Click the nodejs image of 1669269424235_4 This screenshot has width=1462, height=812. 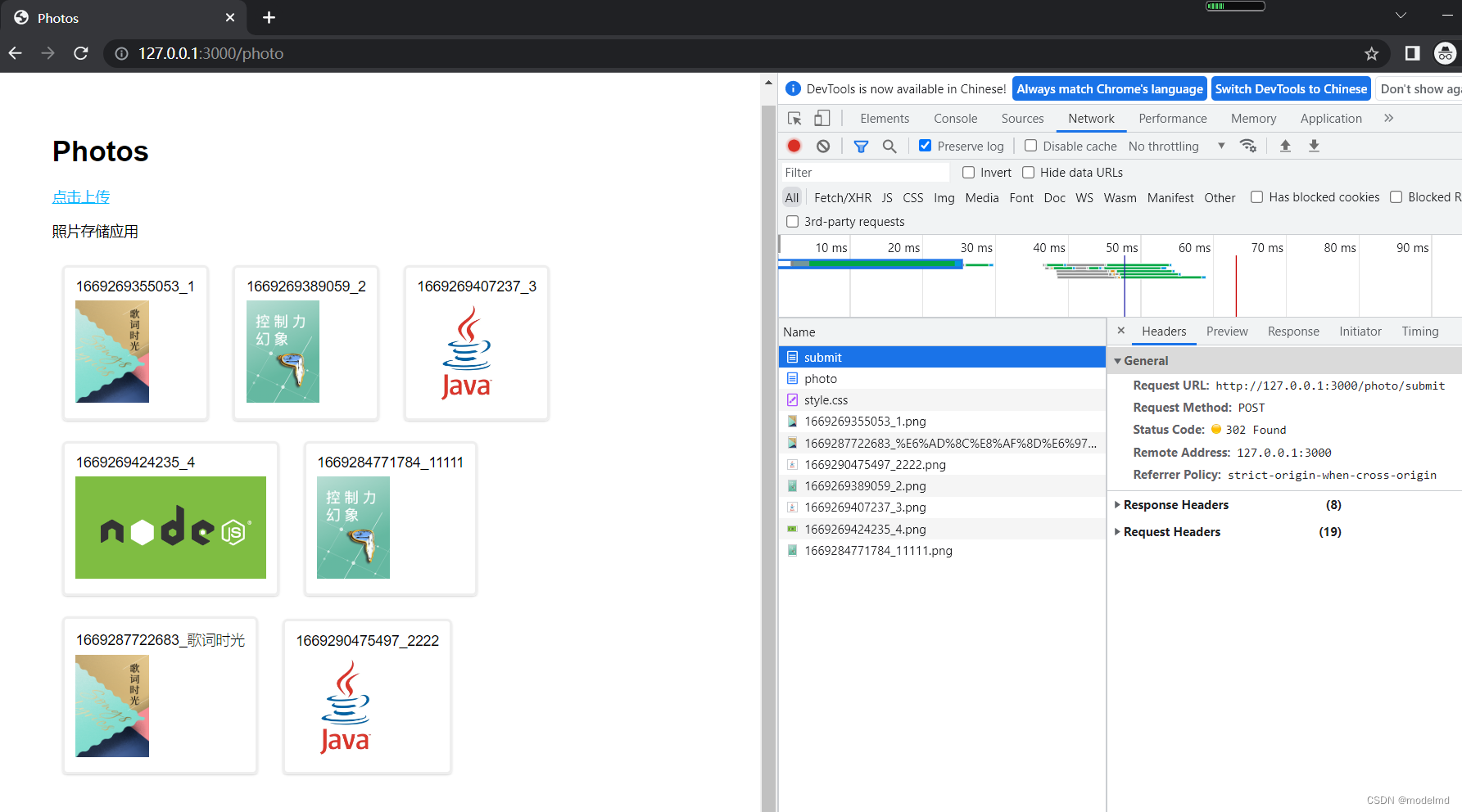tap(170, 528)
